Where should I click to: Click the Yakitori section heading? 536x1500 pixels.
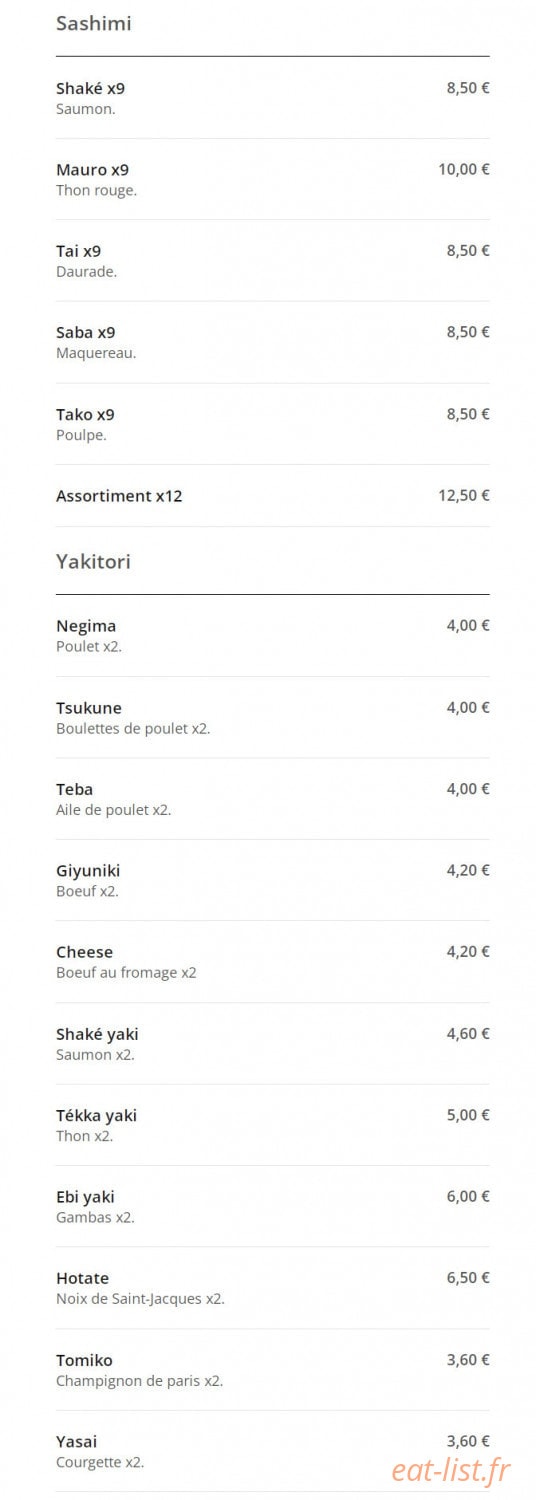[93, 561]
